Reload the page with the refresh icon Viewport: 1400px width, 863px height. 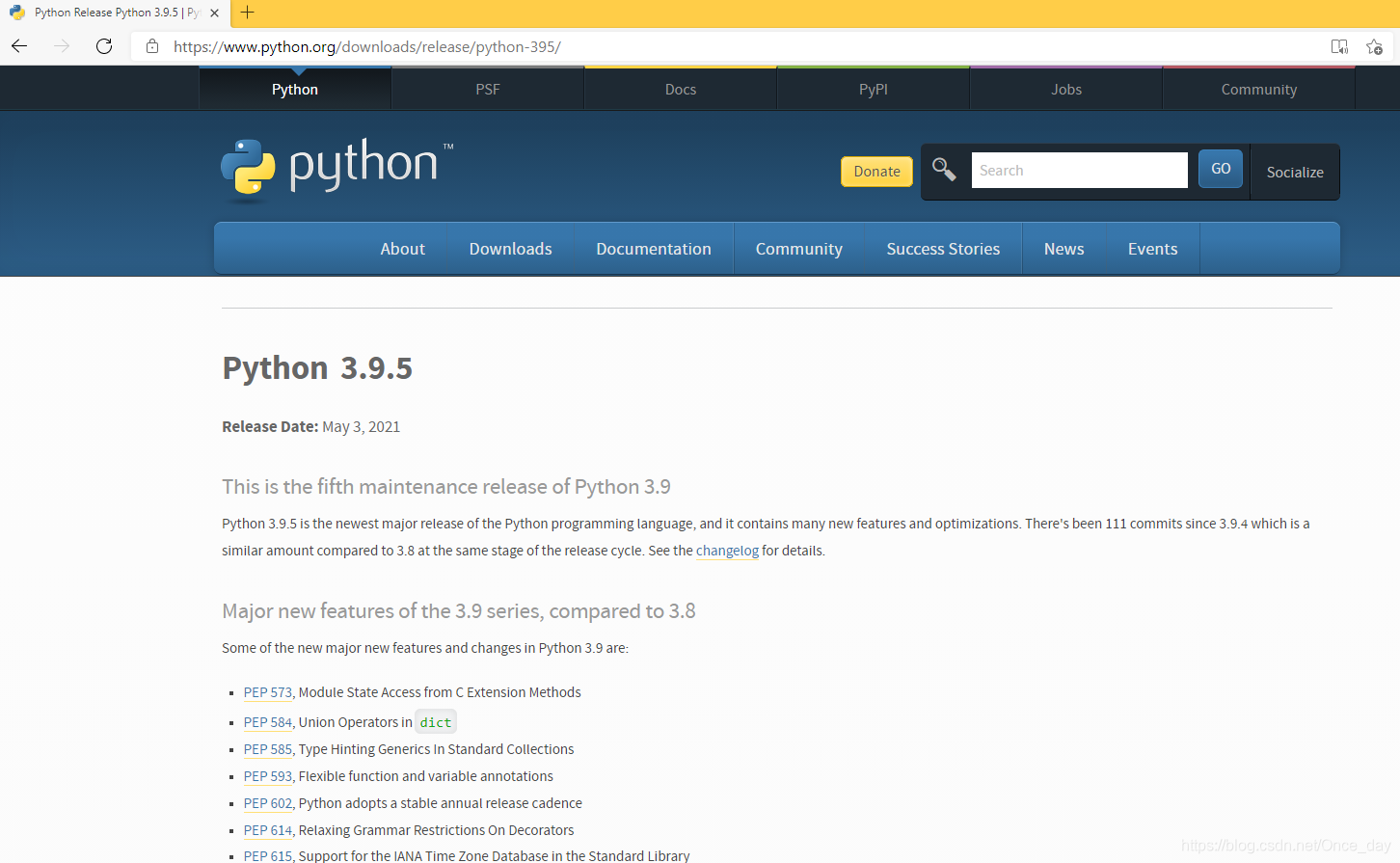104,46
